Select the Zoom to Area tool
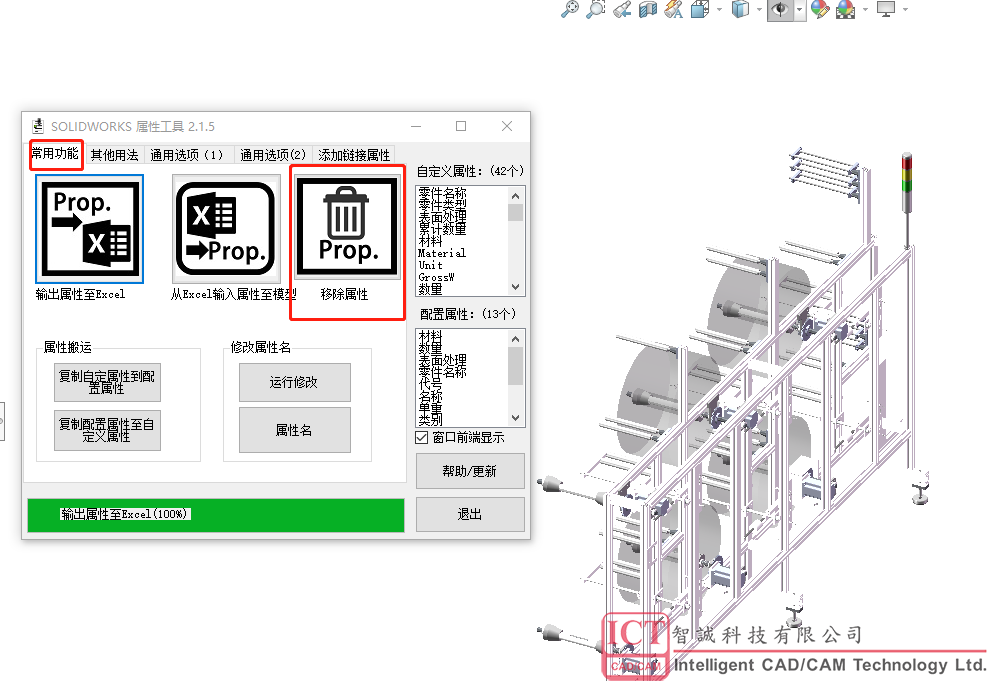Image resolution: width=996 pixels, height=681 pixels. click(595, 9)
